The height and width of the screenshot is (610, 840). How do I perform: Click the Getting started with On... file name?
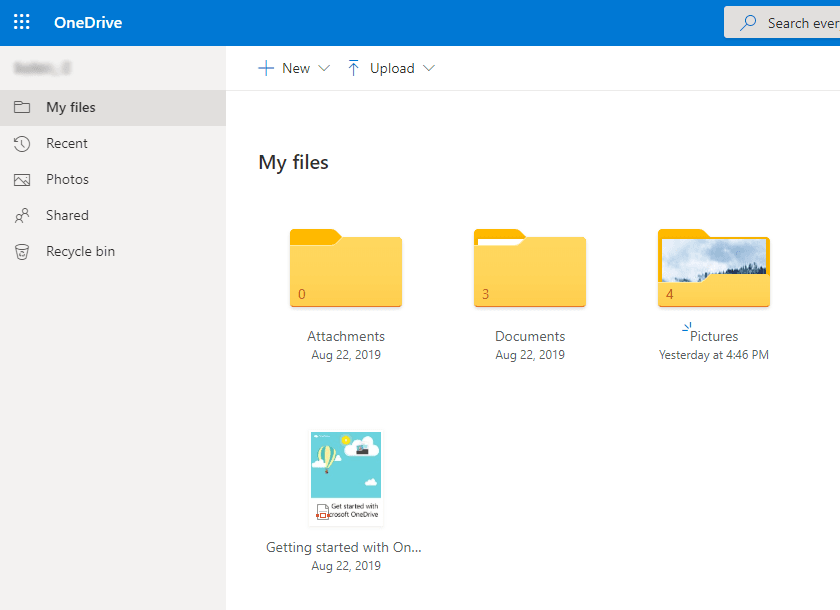tap(344, 547)
